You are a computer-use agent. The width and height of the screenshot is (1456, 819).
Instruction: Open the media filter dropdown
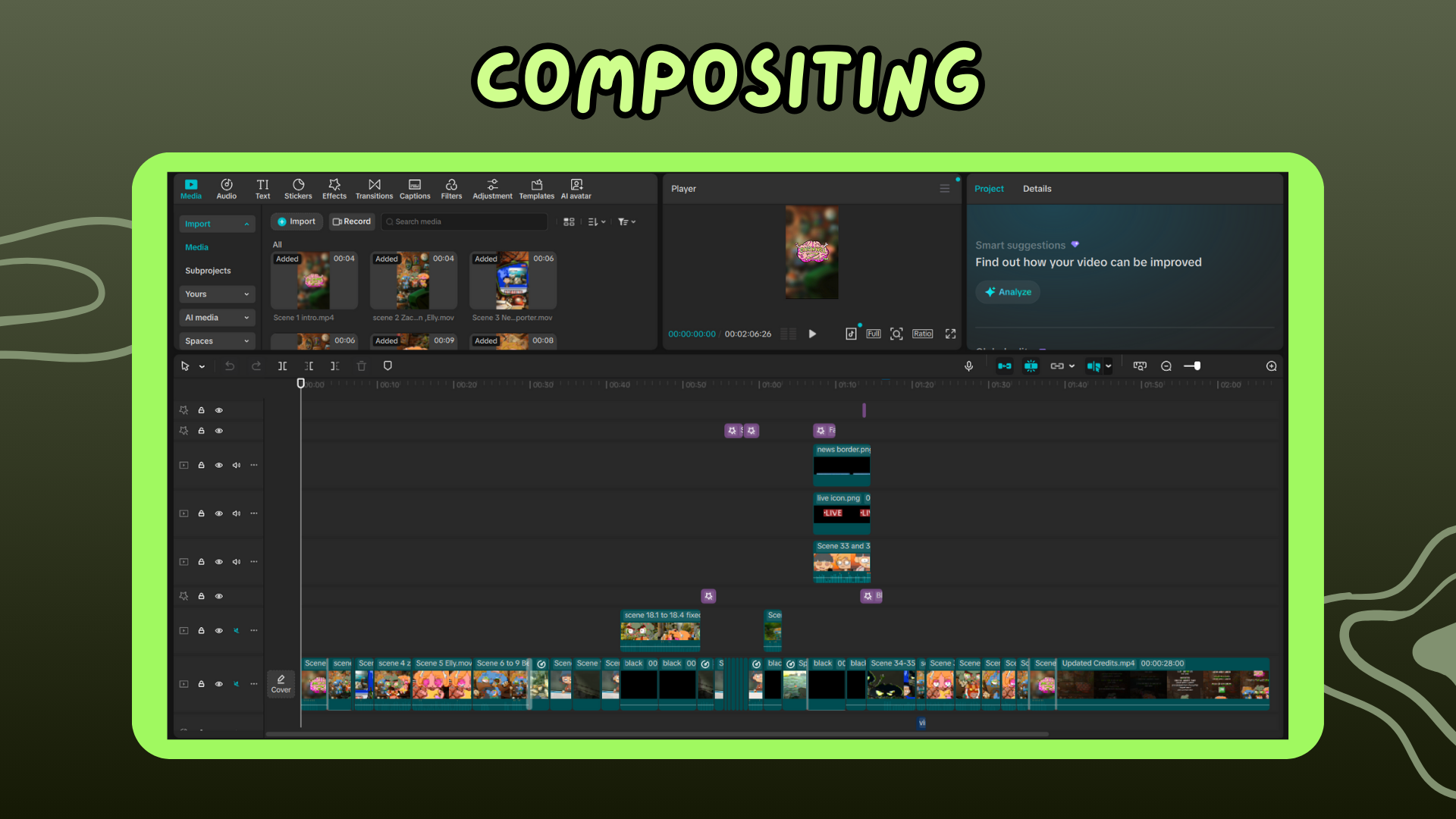click(x=626, y=222)
